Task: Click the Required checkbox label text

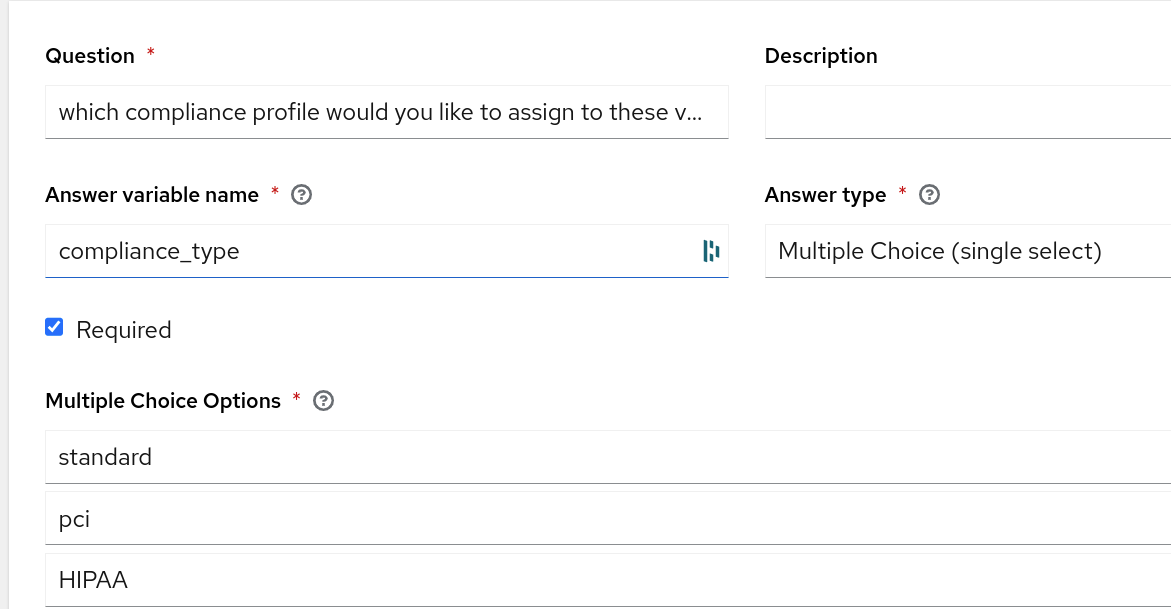Action: [124, 330]
